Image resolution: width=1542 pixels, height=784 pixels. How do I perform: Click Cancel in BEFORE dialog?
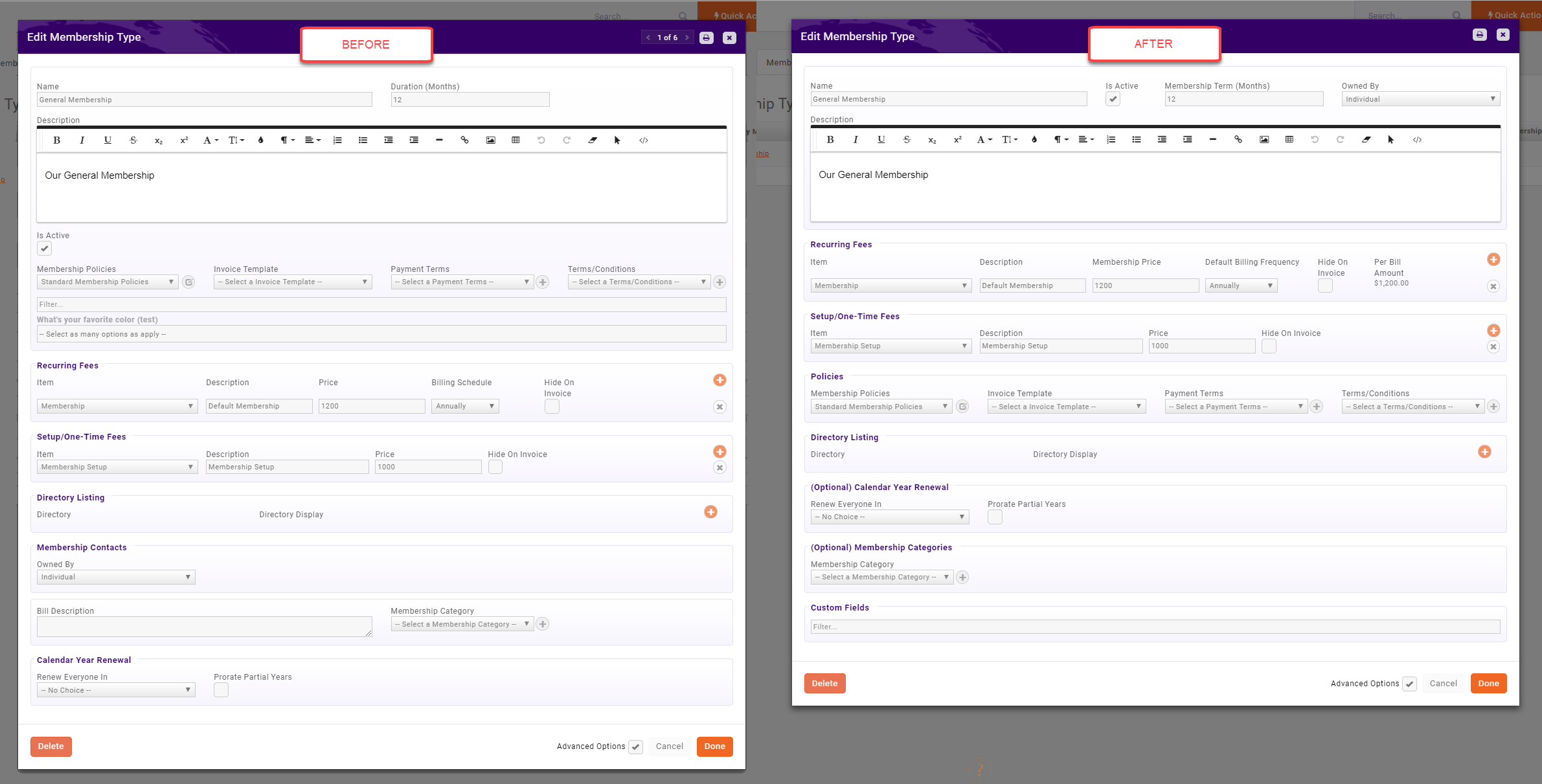coord(670,746)
